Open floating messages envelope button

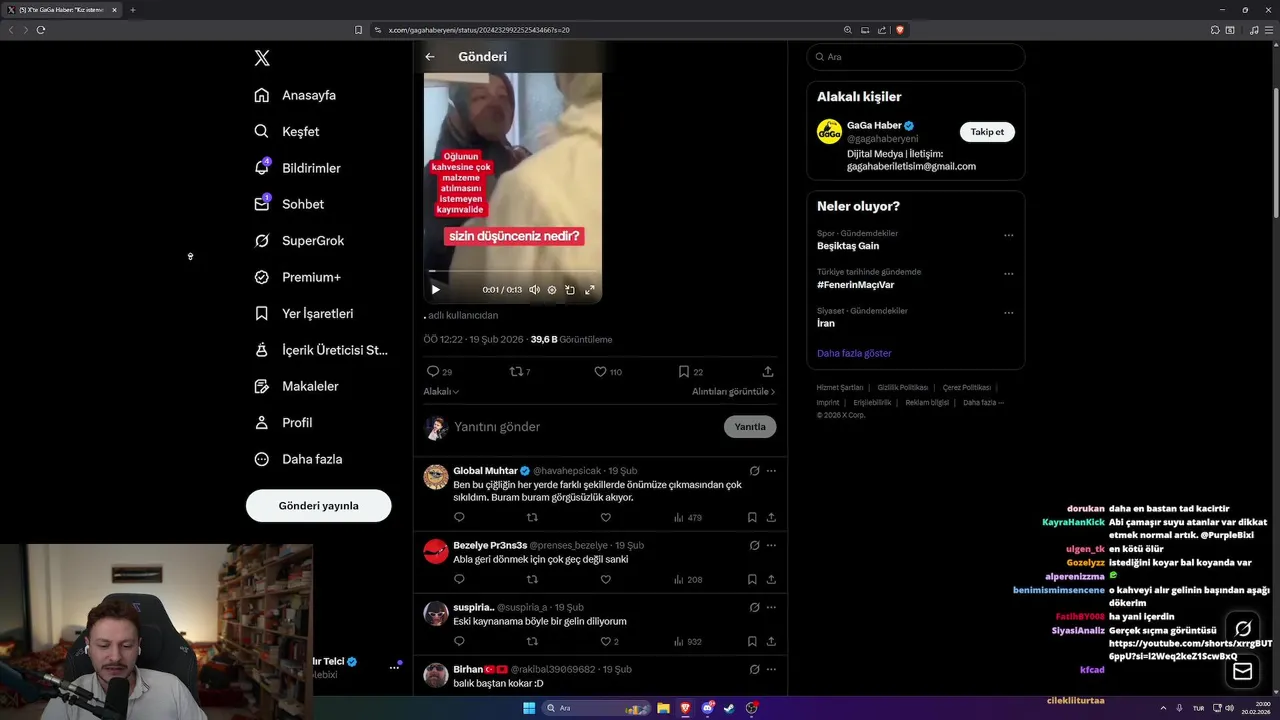click(x=1243, y=672)
